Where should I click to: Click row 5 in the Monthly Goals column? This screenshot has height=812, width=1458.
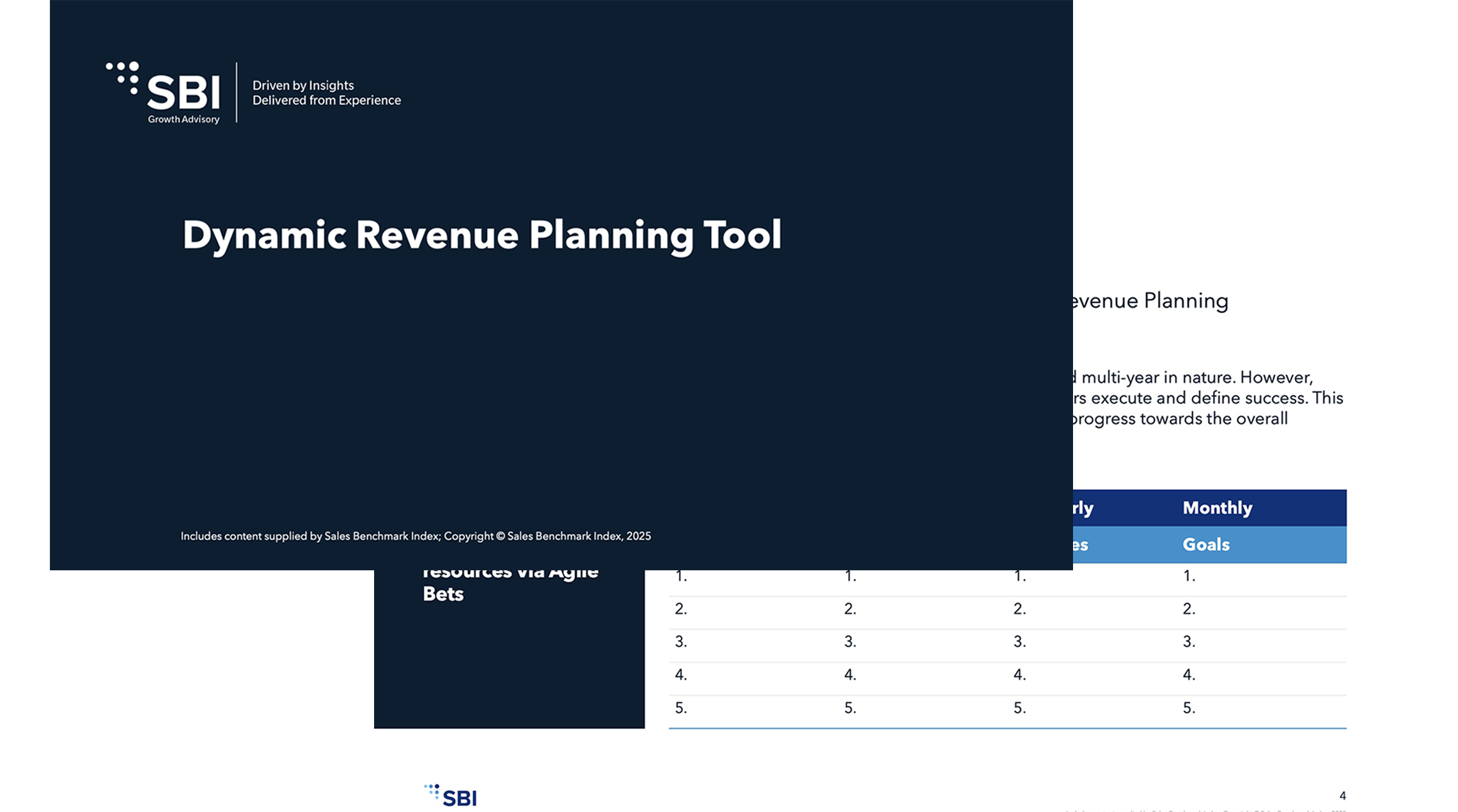(x=1189, y=708)
